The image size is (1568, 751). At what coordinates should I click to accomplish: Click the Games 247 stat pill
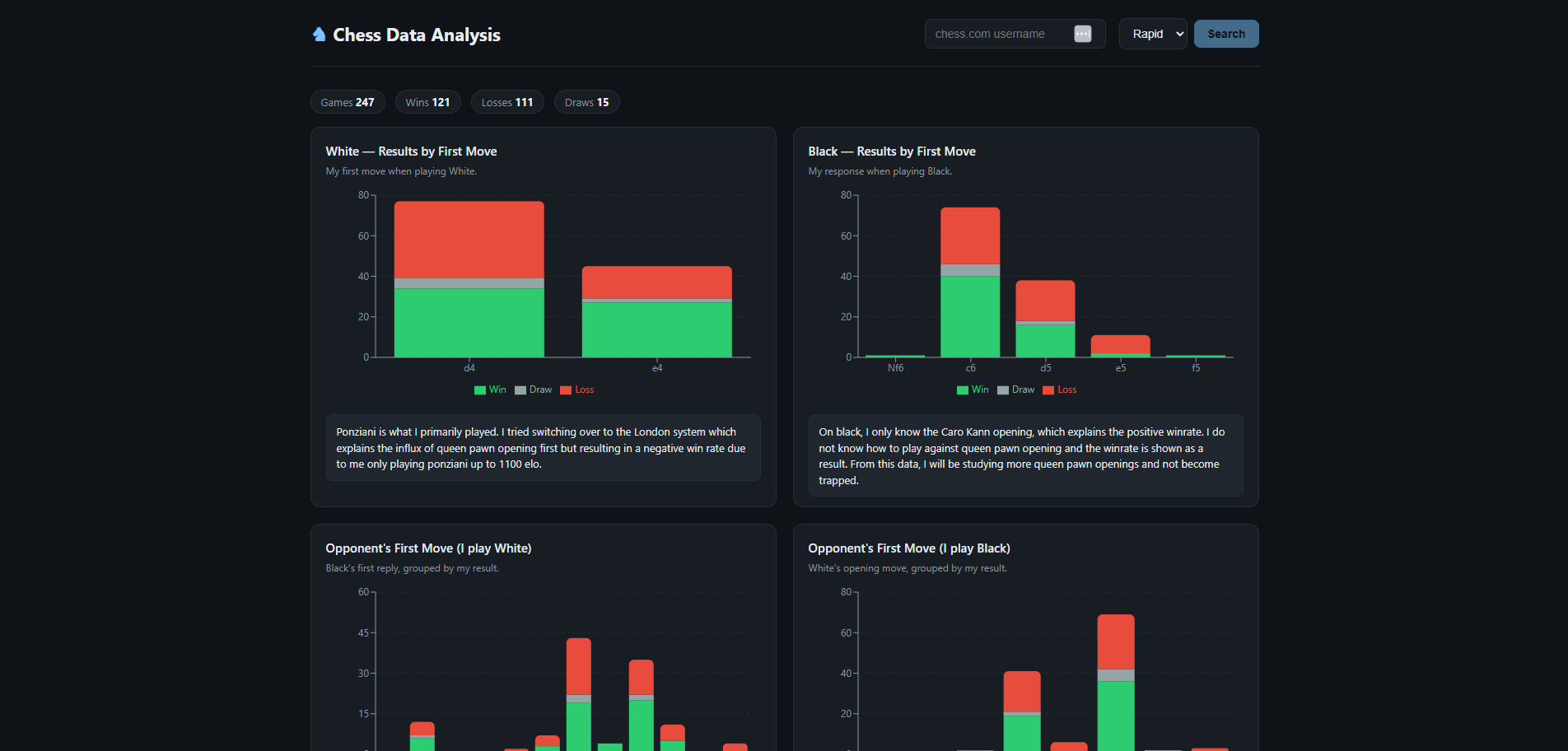pos(348,102)
